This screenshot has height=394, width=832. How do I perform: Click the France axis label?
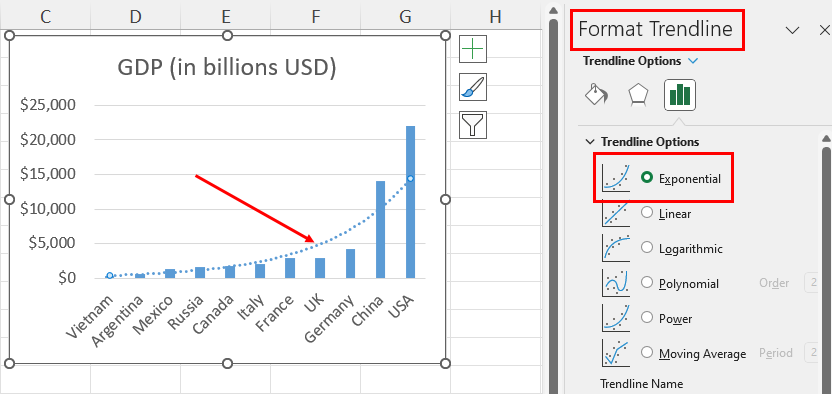coord(275,313)
